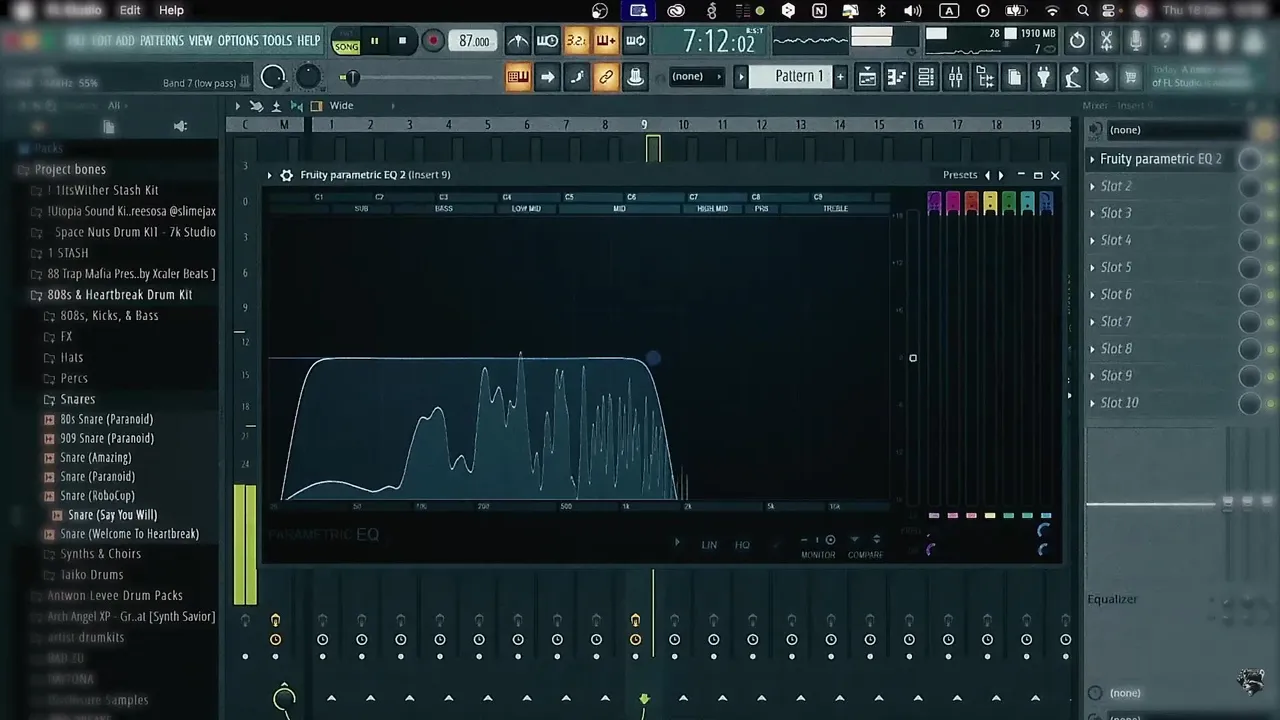Open the EQ plugin gear settings icon
This screenshot has width=1280, height=720.
click(x=287, y=175)
